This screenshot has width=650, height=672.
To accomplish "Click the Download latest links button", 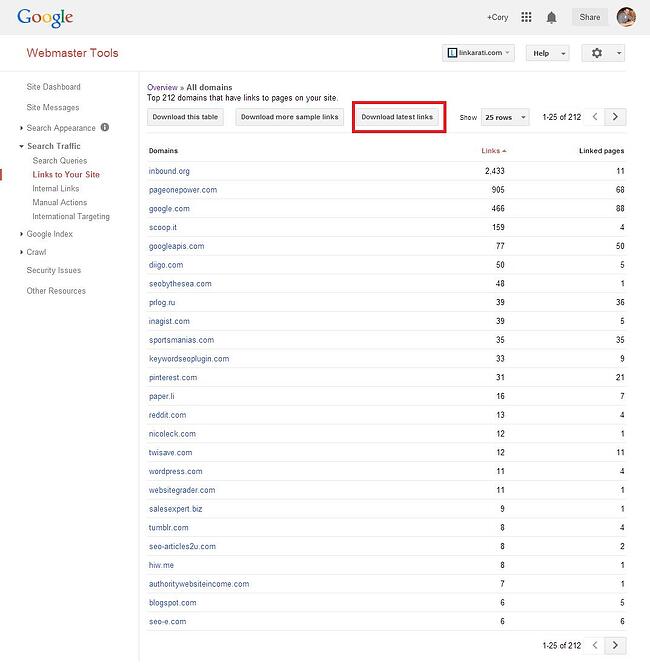I will 397,117.
